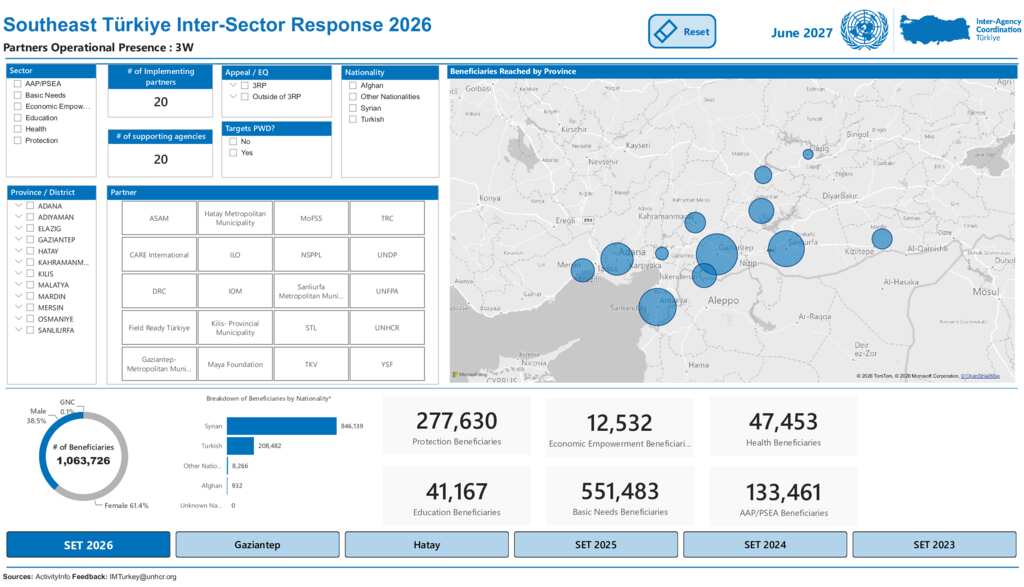This screenshot has width=1024, height=587.
Task: Click the United Nations emblem logo
Action: tap(864, 30)
